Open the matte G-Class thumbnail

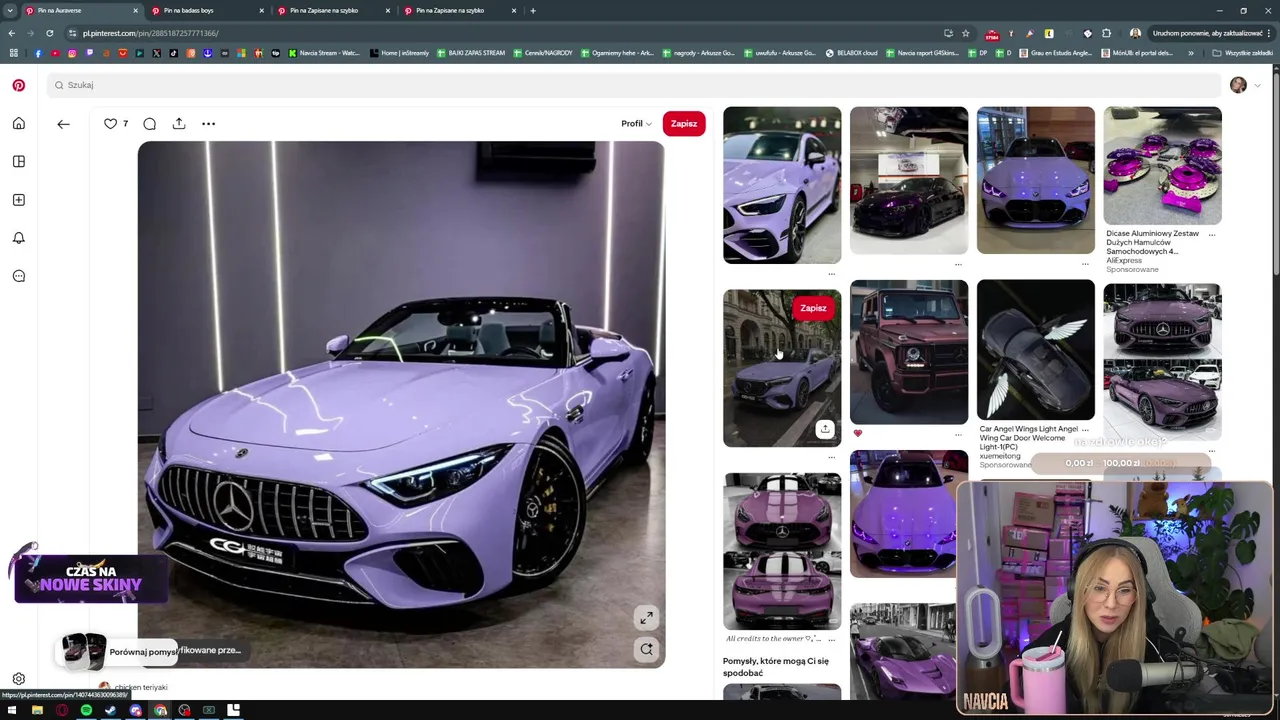(909, 352)
